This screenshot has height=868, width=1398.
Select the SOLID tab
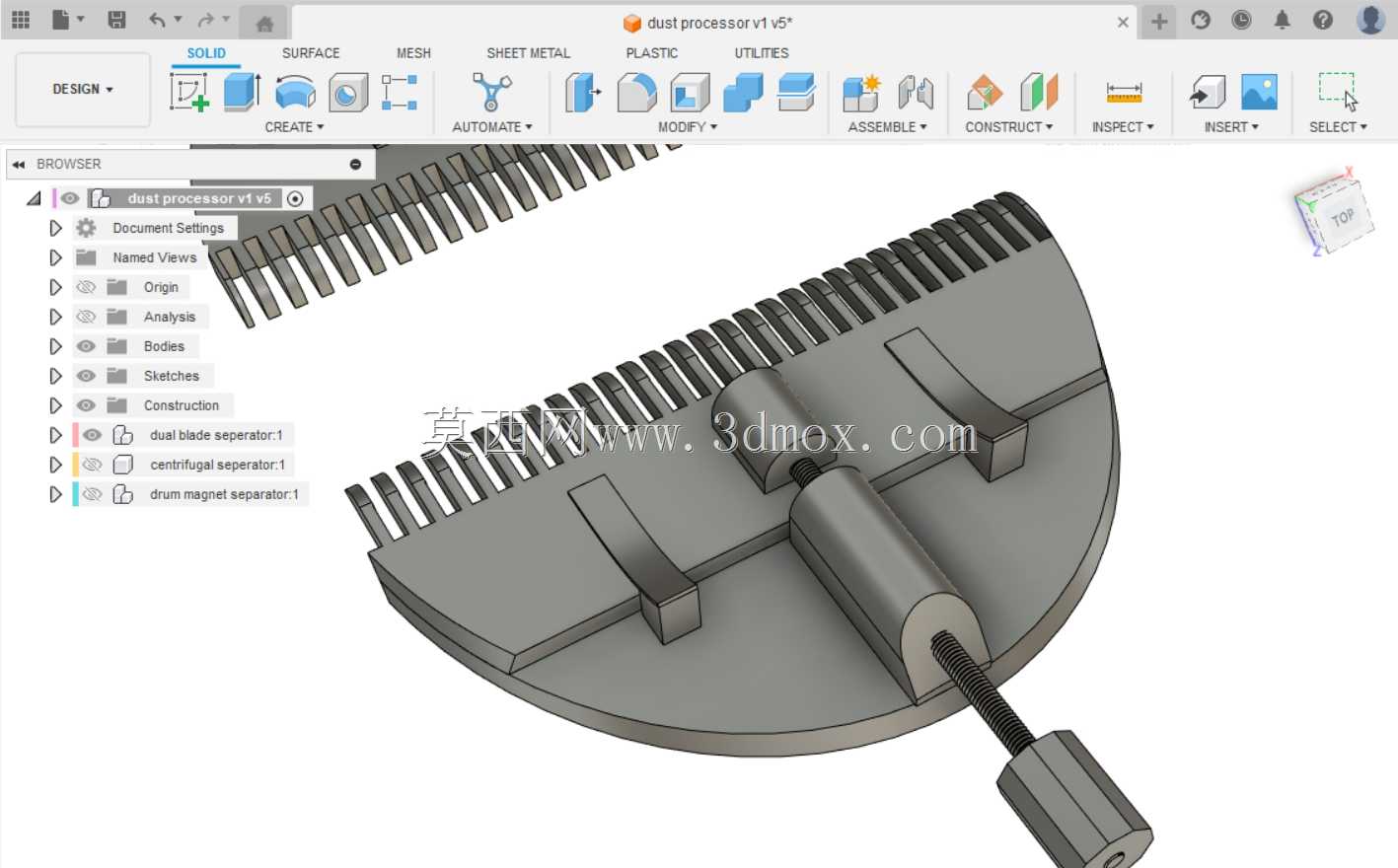click(x=206, y=53)
